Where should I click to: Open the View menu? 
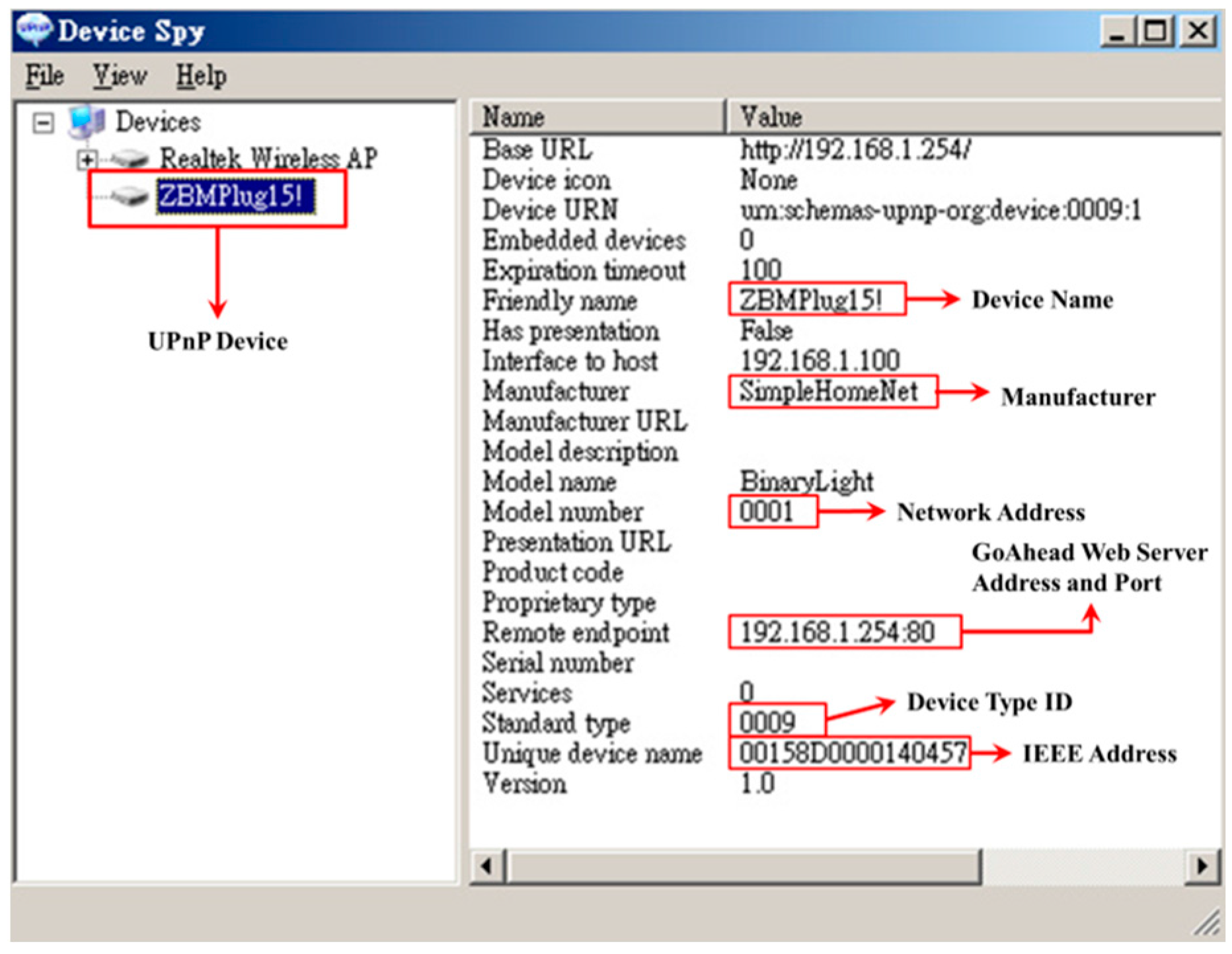(119, 76)
